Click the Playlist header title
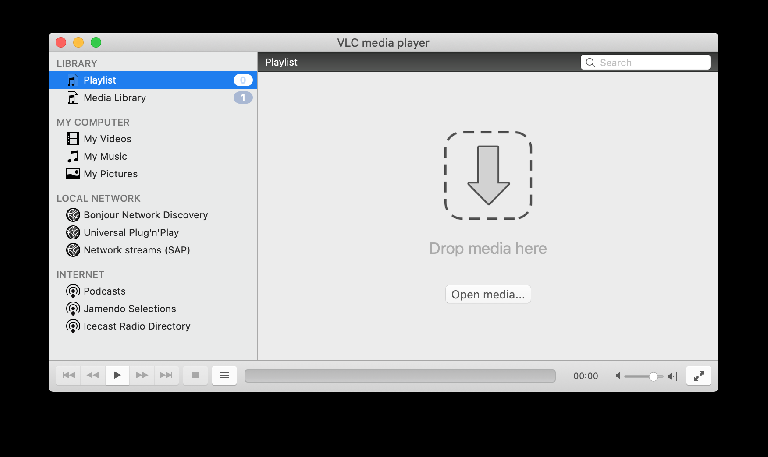 point(281,62)
